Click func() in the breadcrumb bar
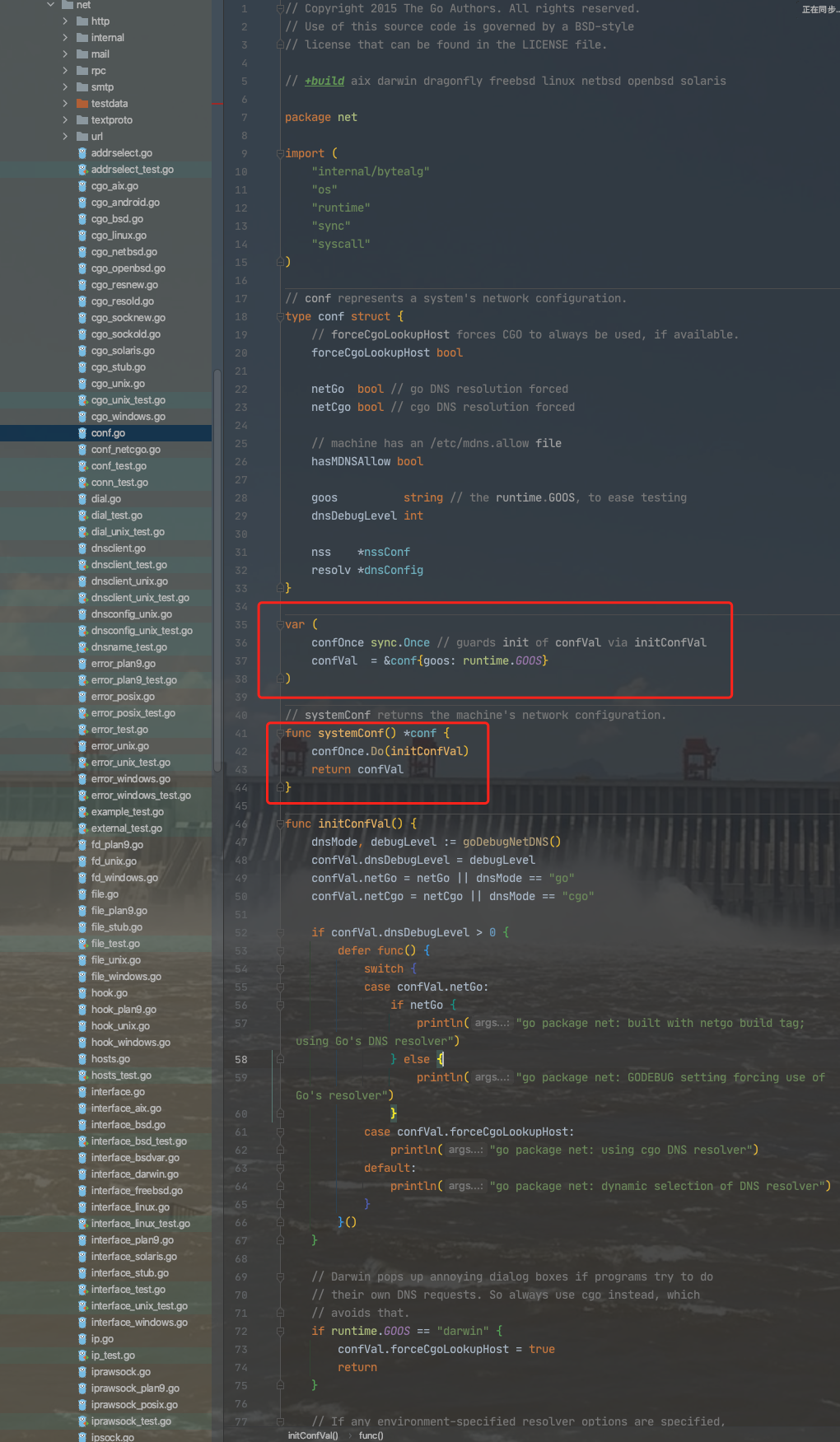The image size is (840, 1442). tap(371, 1435)
